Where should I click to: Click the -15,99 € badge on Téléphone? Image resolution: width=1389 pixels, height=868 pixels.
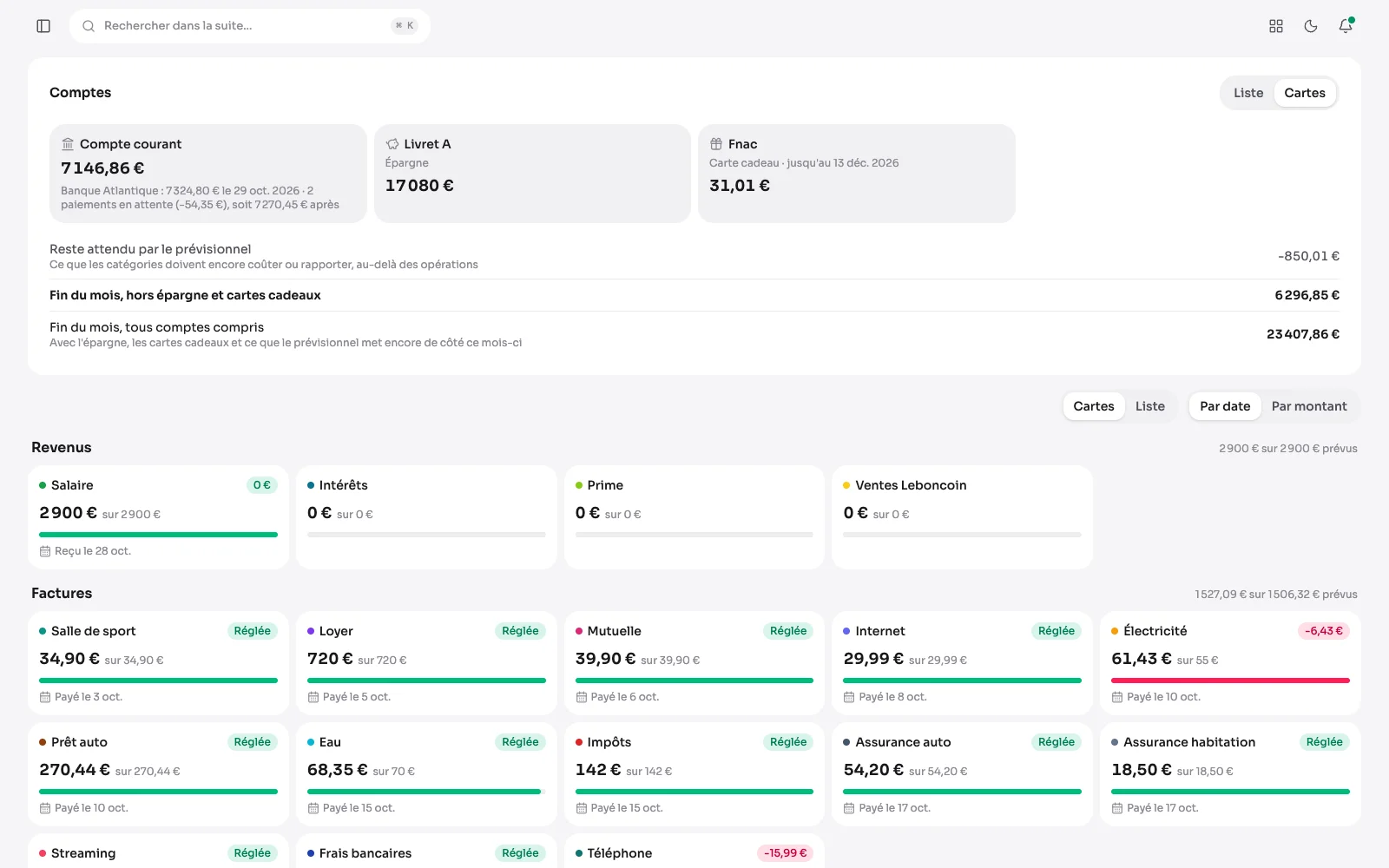pos(786,853)
